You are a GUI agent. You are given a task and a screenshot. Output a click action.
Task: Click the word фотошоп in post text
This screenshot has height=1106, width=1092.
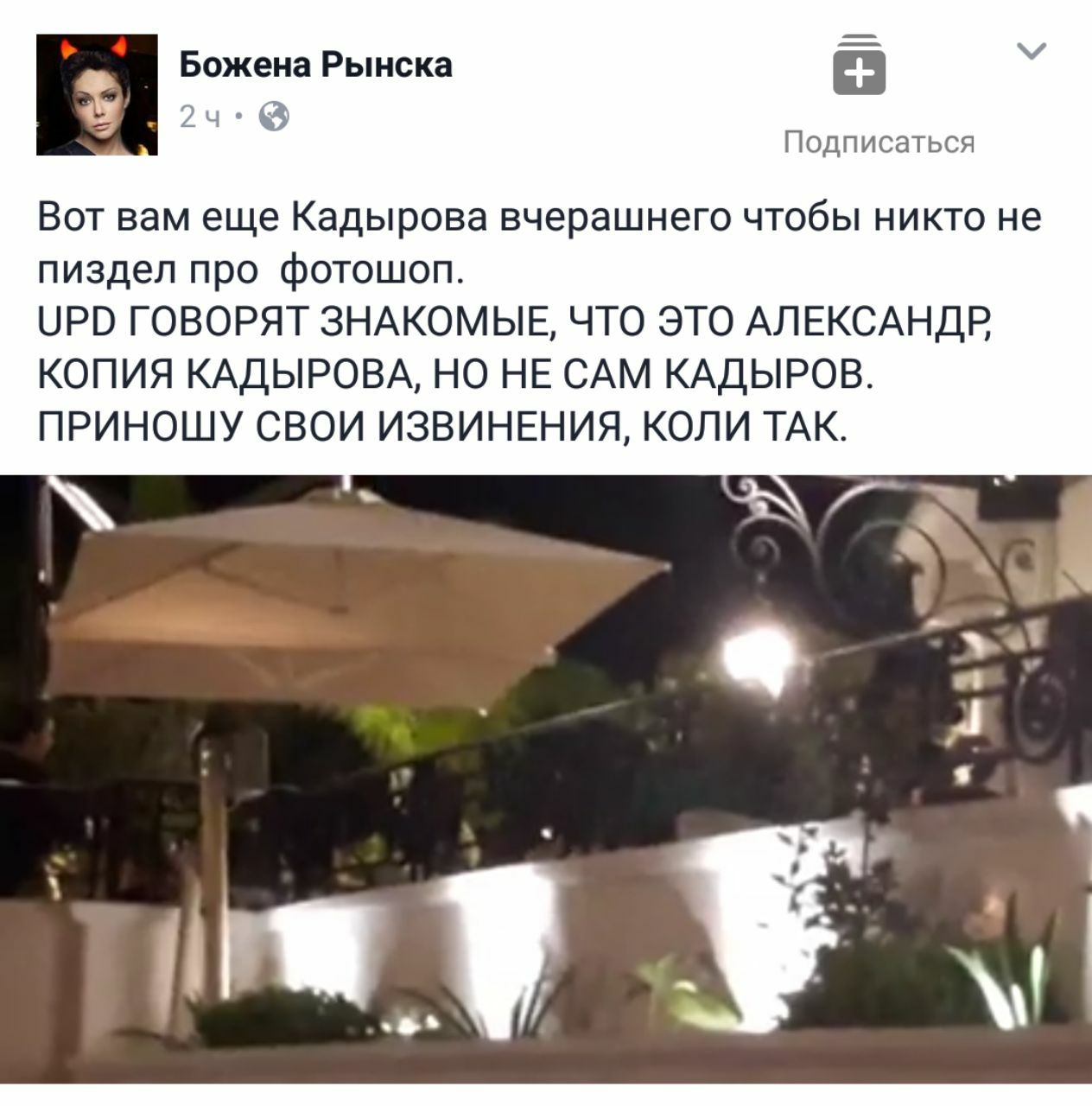pos(373,270)
